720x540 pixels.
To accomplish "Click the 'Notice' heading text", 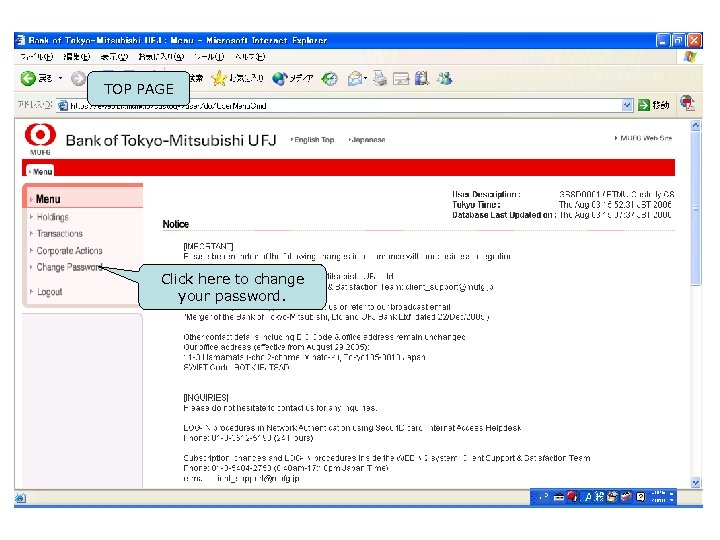I will tap(175, 224).
